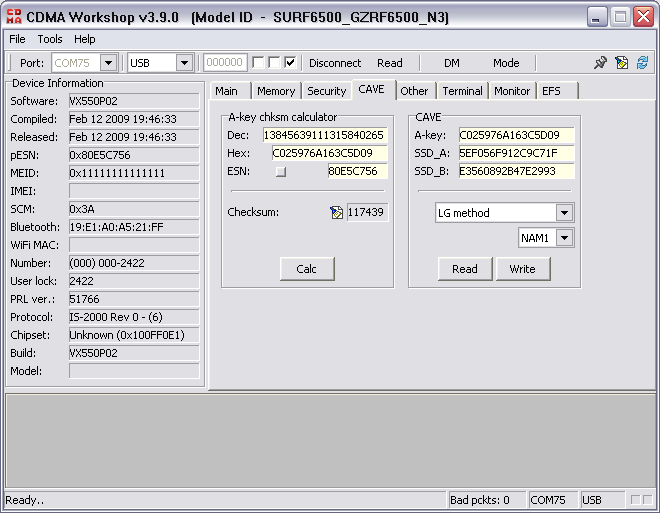Screen dimensions: 660x513
Task: Click the pin window icon in toolbar
Action: click(x=600, y=63)
